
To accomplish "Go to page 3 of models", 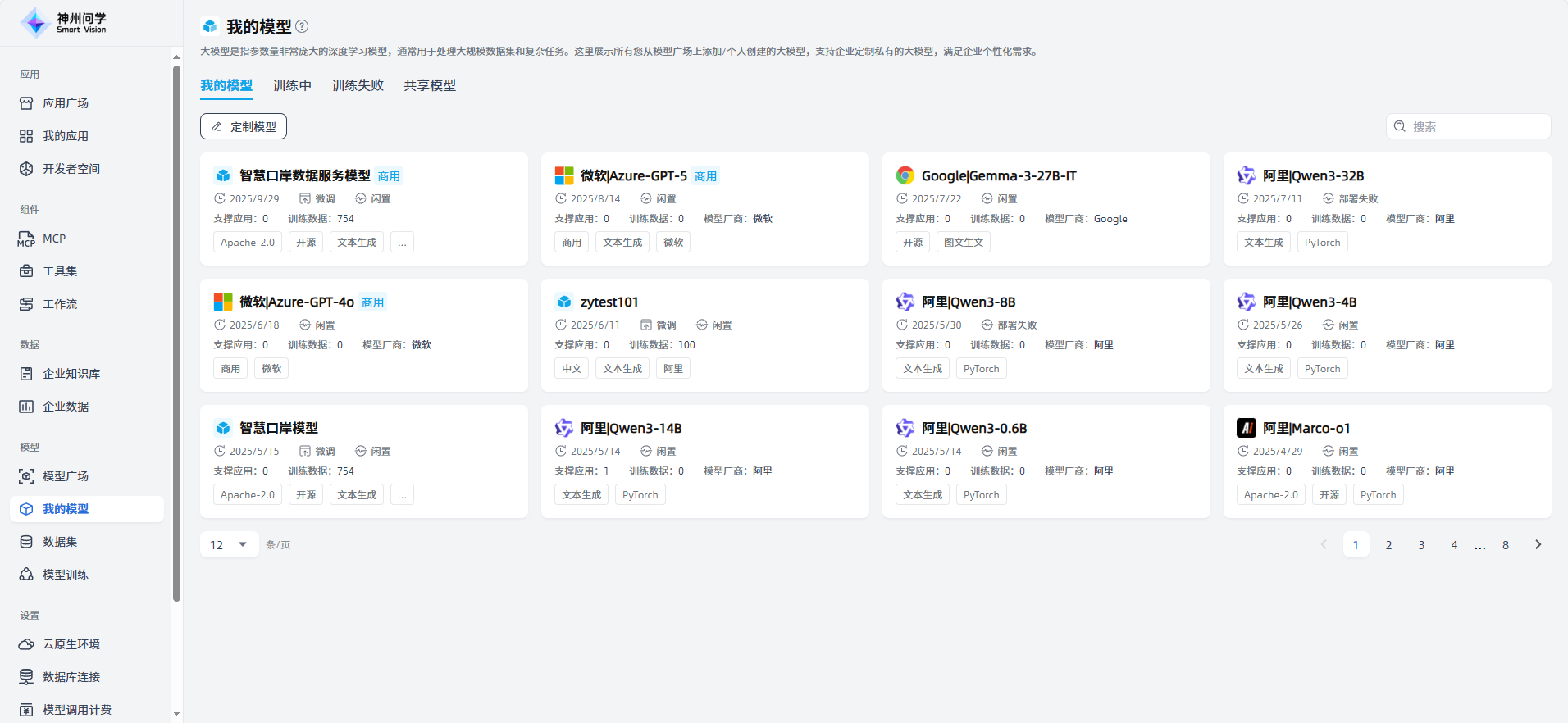I will 1421,545.
